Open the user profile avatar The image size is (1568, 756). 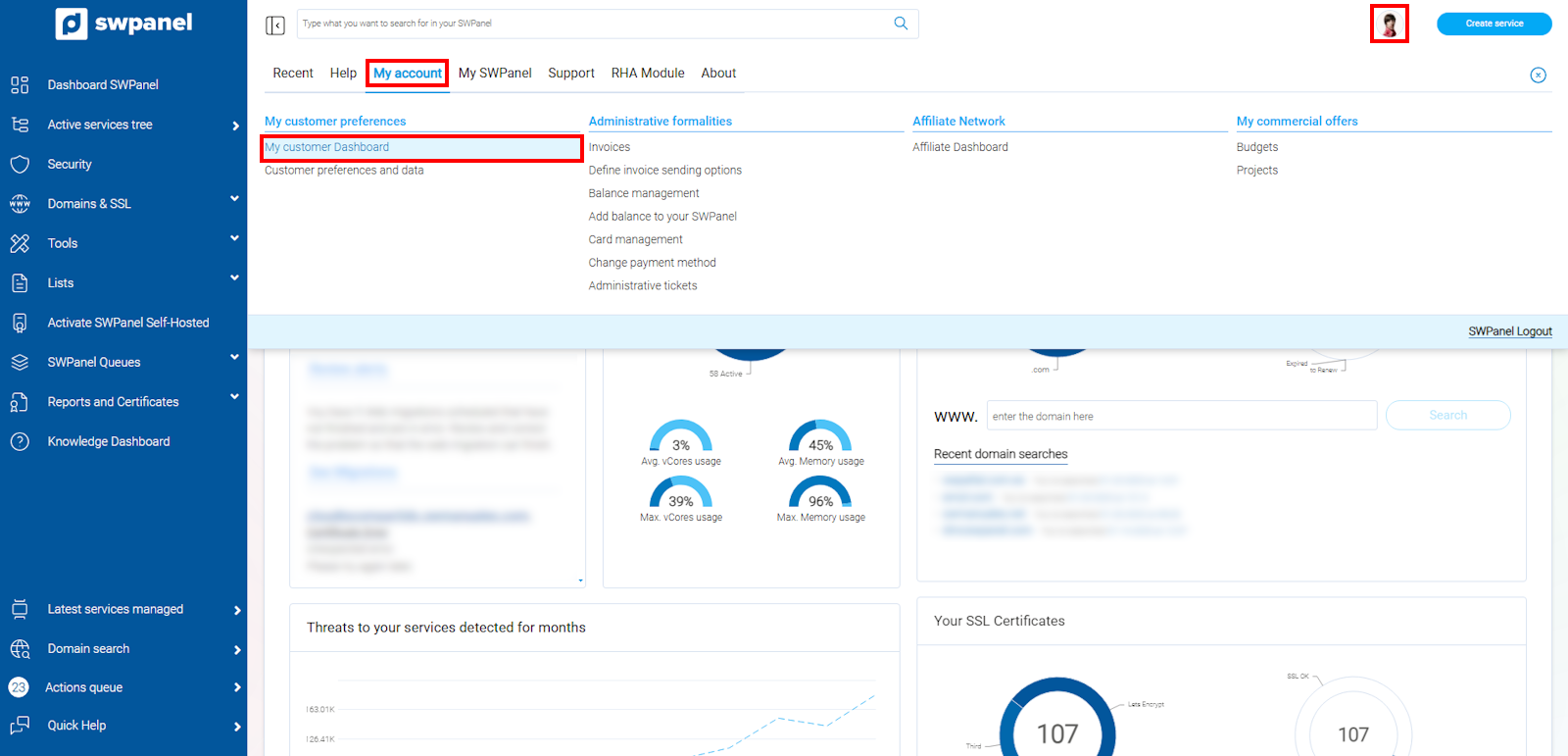click(x=1389, y=24)
